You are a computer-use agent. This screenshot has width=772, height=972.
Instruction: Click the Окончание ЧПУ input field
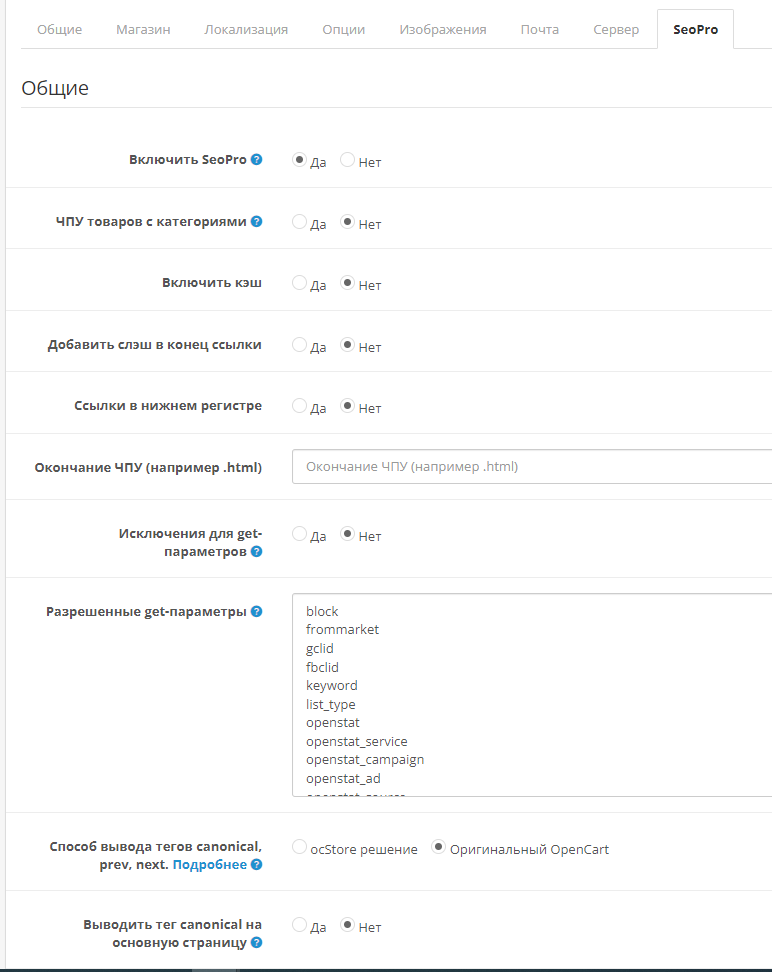coord(532,466)
